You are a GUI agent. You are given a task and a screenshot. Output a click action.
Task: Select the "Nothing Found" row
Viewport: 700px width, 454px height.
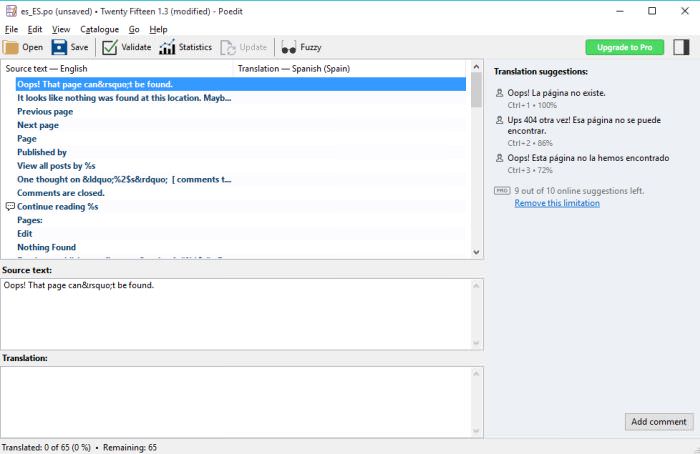pyautogui.click(x=241, y=247)
